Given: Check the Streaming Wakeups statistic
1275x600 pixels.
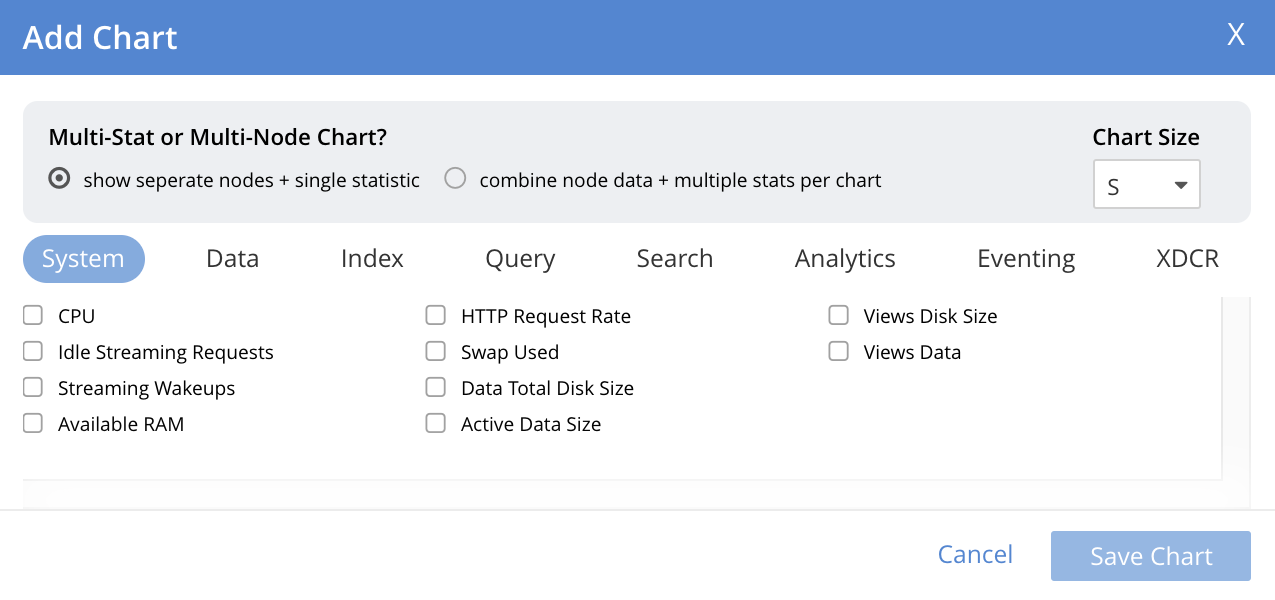Looking at the screenshot, I should click(32, 387).
